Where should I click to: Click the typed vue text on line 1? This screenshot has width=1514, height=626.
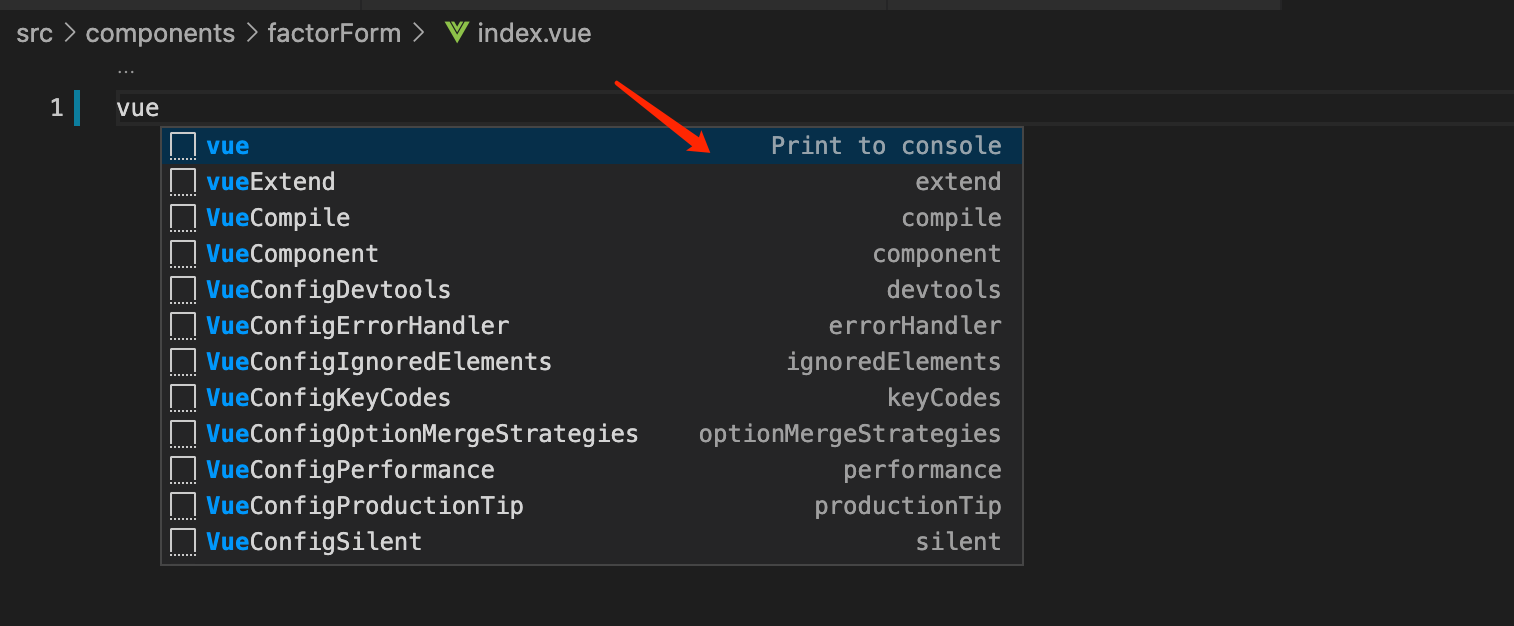[138, 108]
